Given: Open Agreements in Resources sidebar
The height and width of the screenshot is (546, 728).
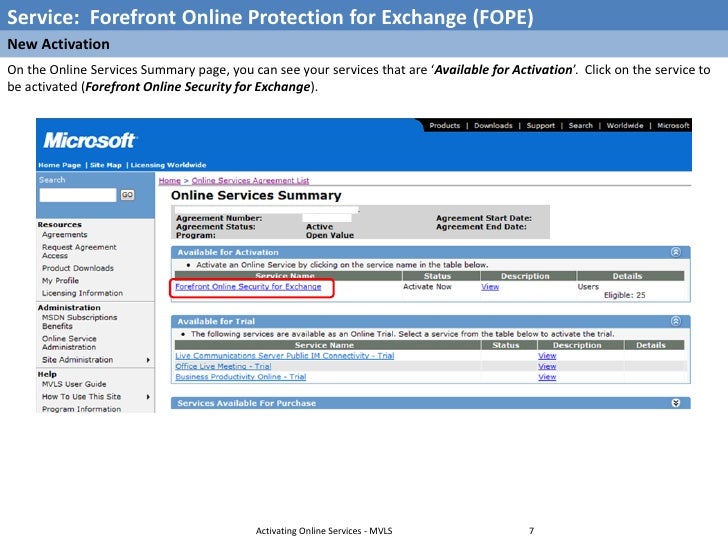Looking at the screenshot, I should click(x=65, y=235).
